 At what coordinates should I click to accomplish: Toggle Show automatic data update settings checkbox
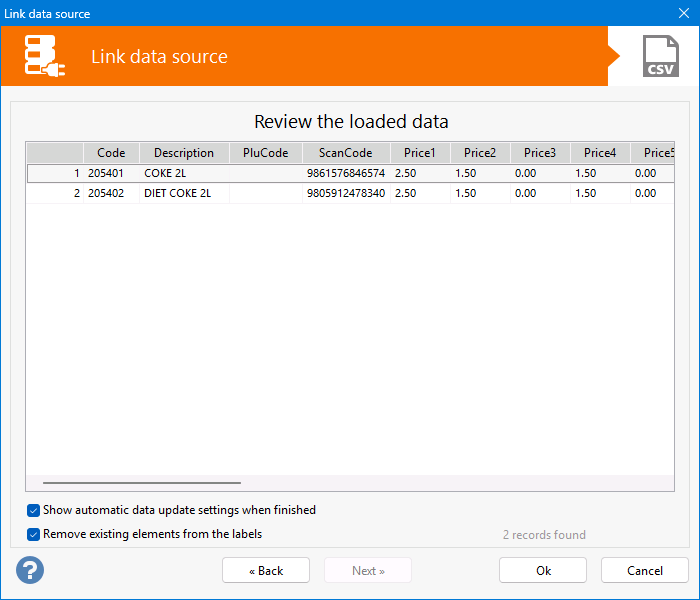[34, 510]
